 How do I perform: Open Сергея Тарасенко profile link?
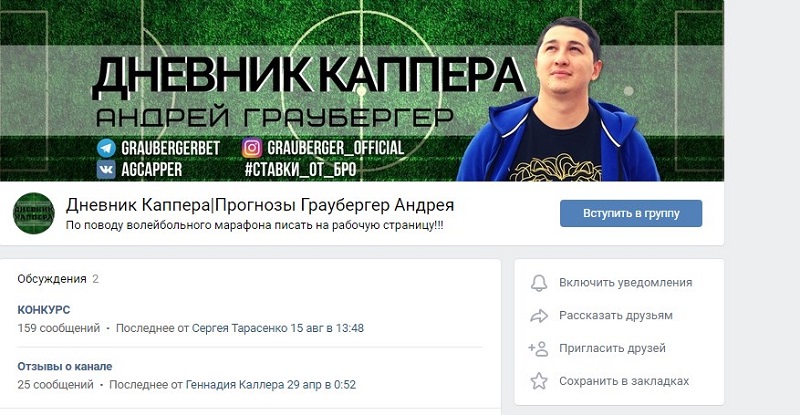click(240, 328)
